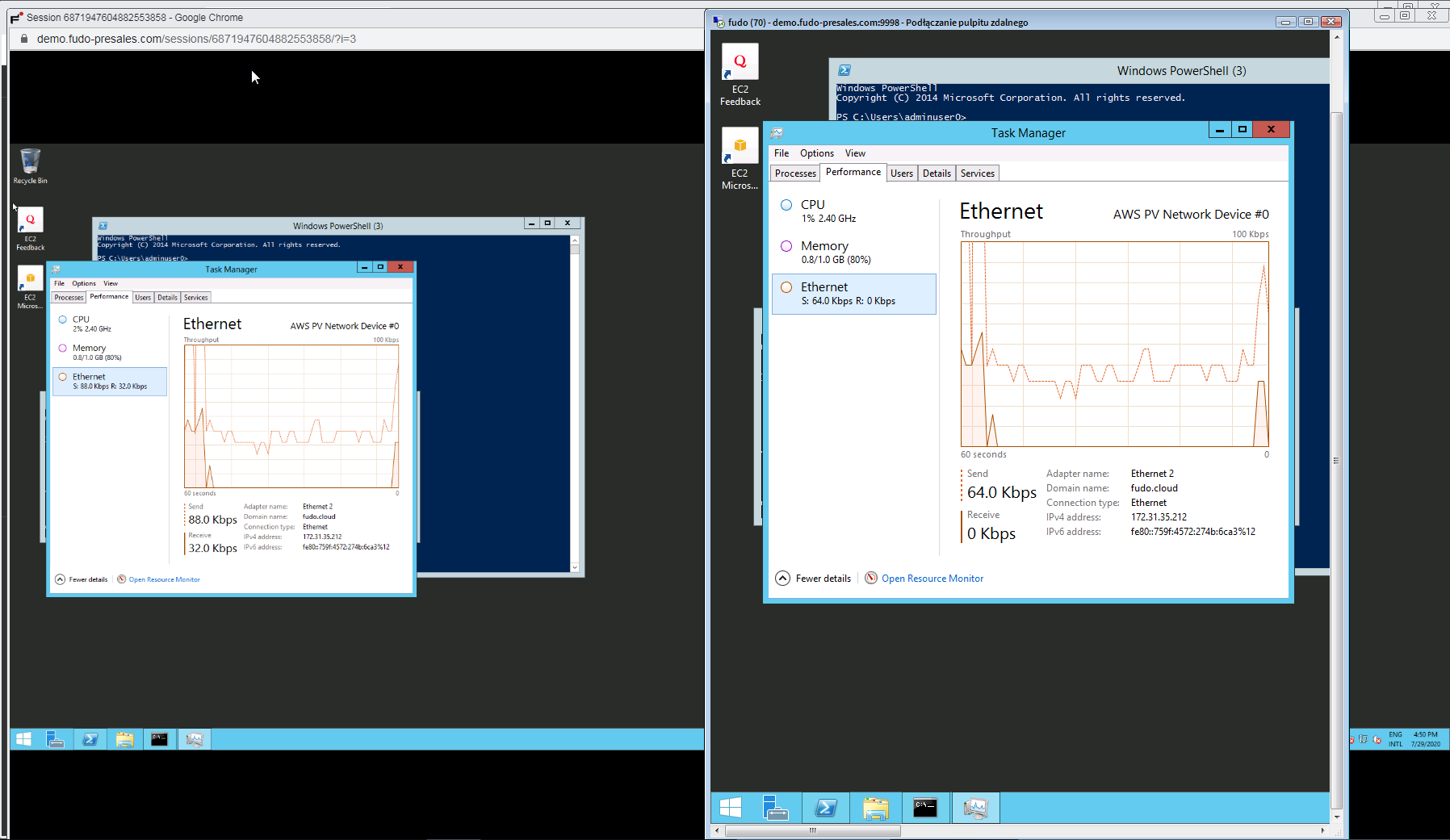Open Options menu in large Task Manager
The height and width of the screenshot is (840, 1450).
817,153
